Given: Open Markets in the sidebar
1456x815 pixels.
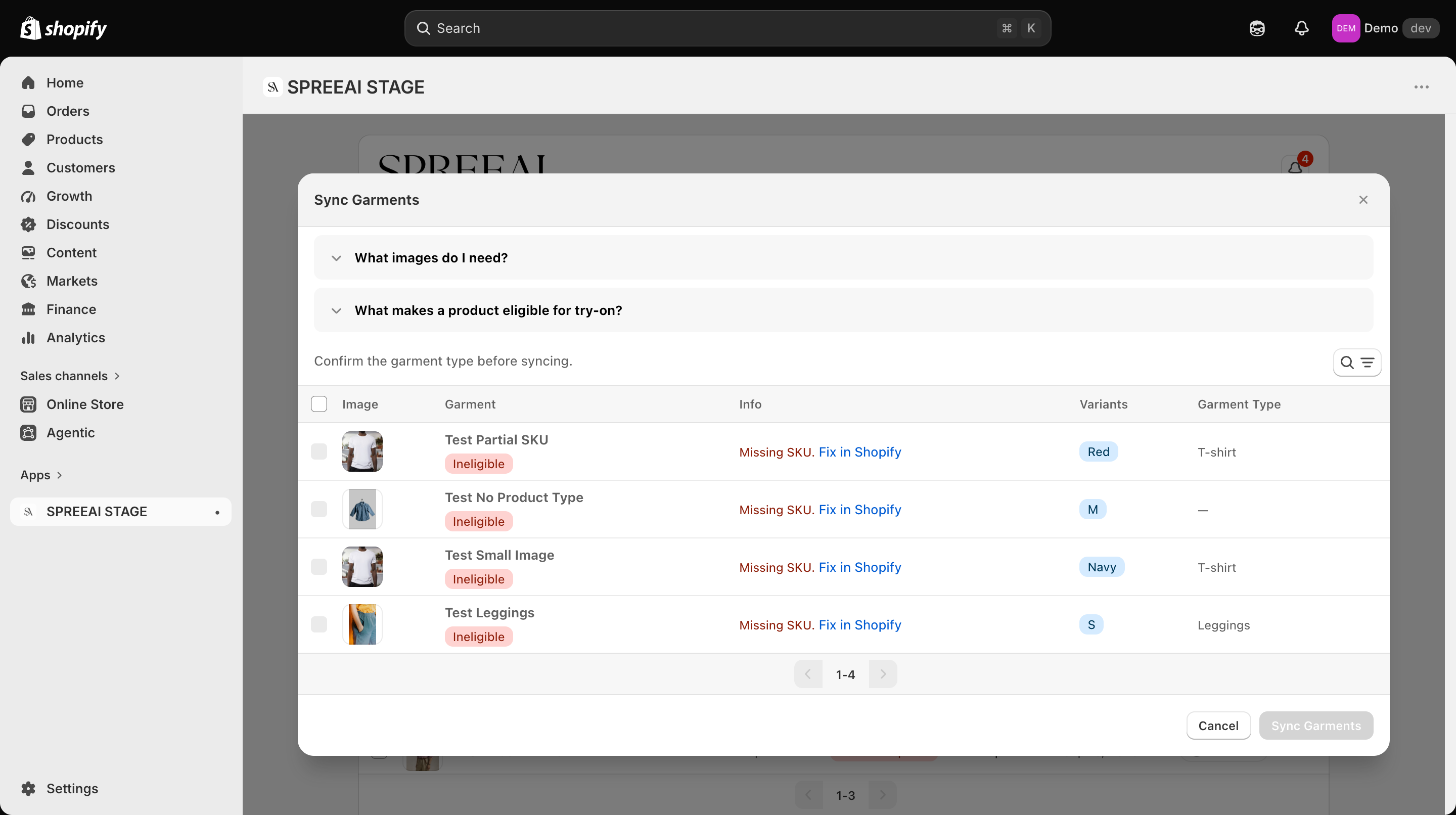Looking at the screenshot, I should [72, 281].
